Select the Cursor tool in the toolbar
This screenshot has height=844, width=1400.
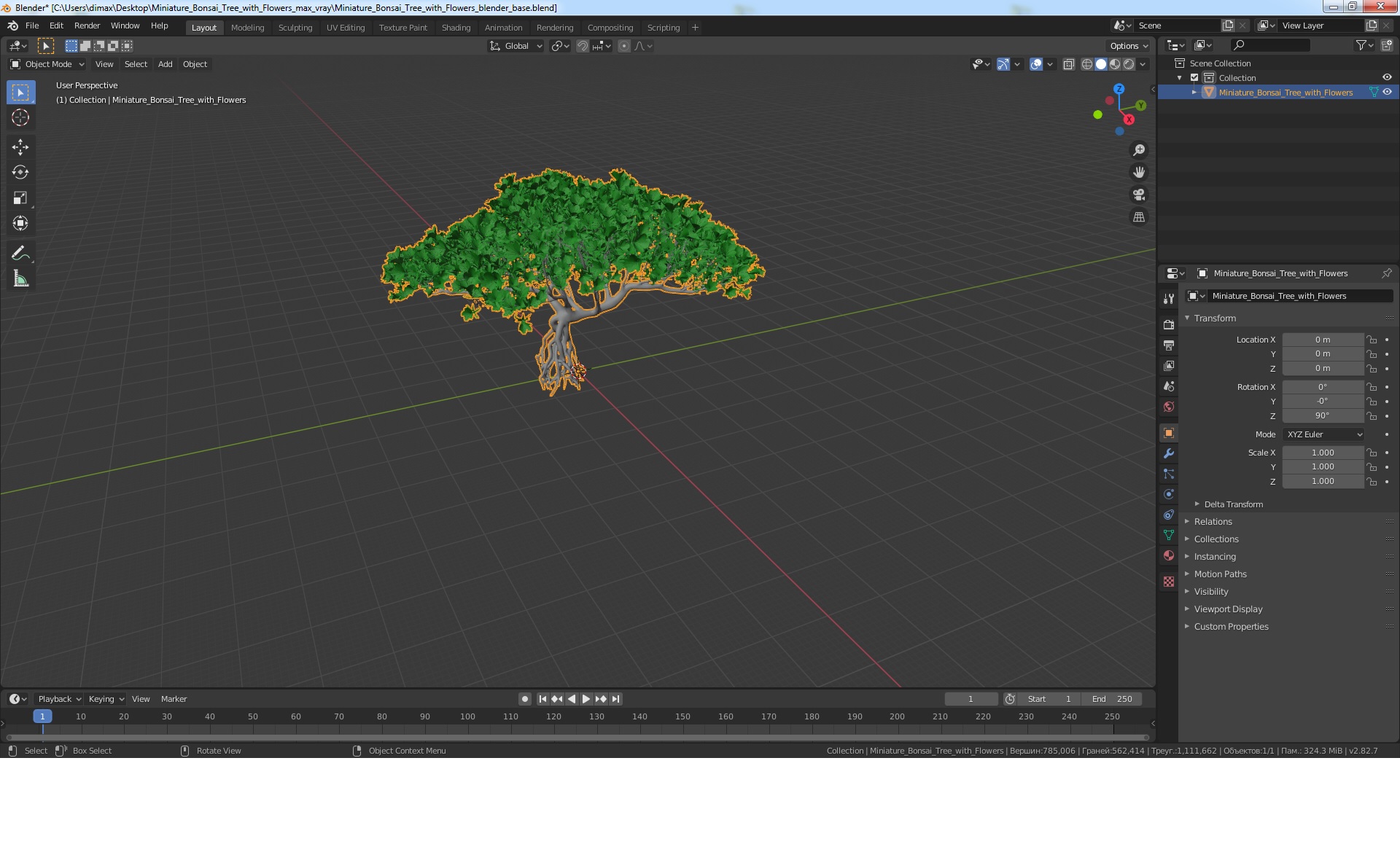coord(20,118)
